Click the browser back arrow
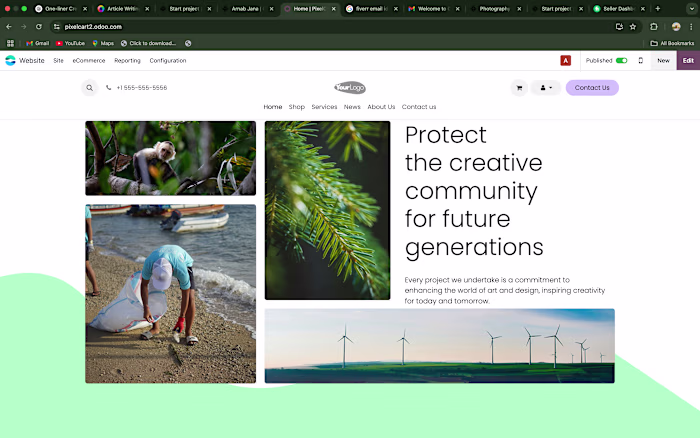700x438 pixels. pyautogui.click(x=9, y=27)
